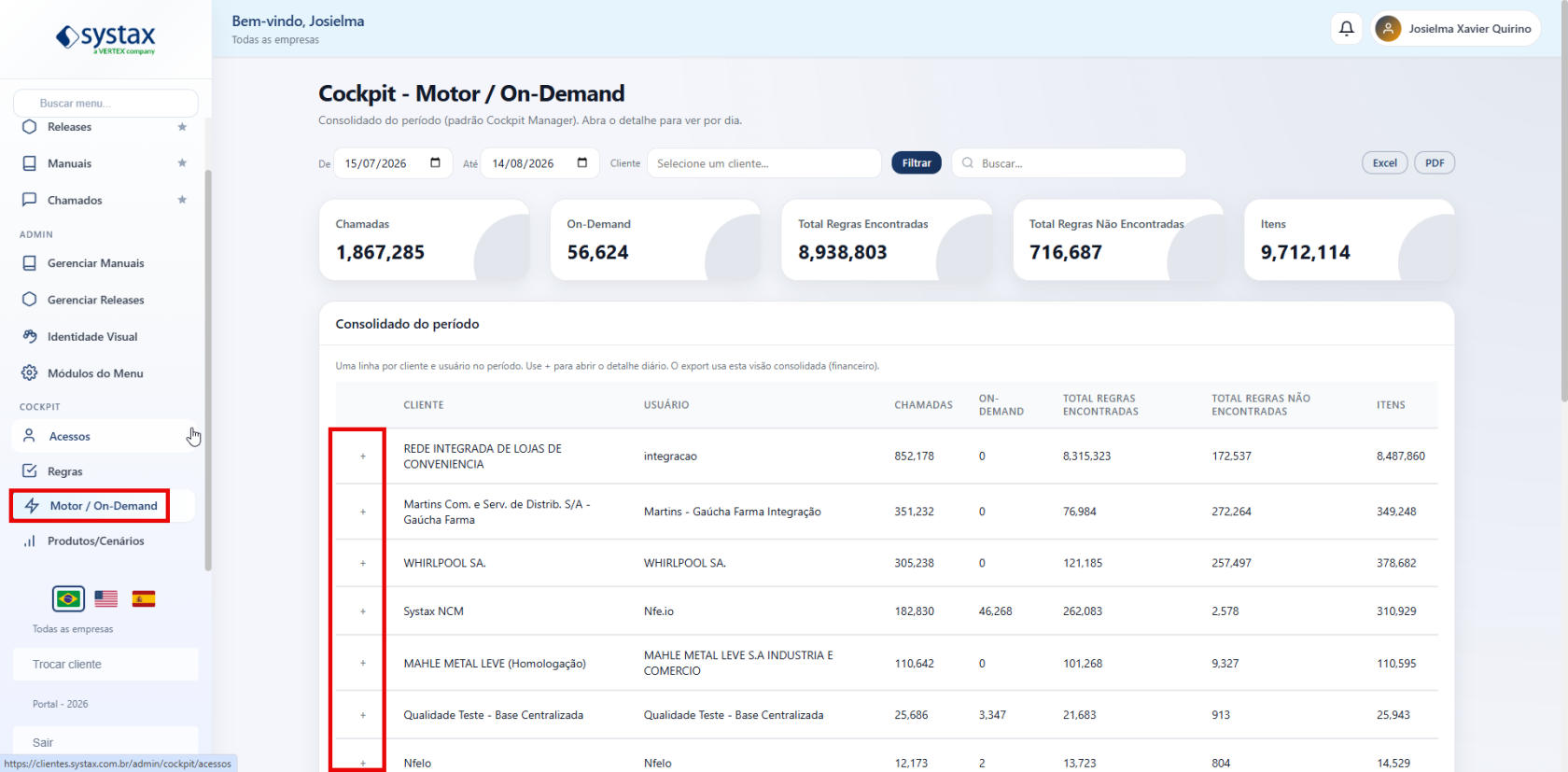Click the De date field
Image resolution: width=1568 pixels, height=772 pixels.
pyautogui.click(x=393, y=163)
